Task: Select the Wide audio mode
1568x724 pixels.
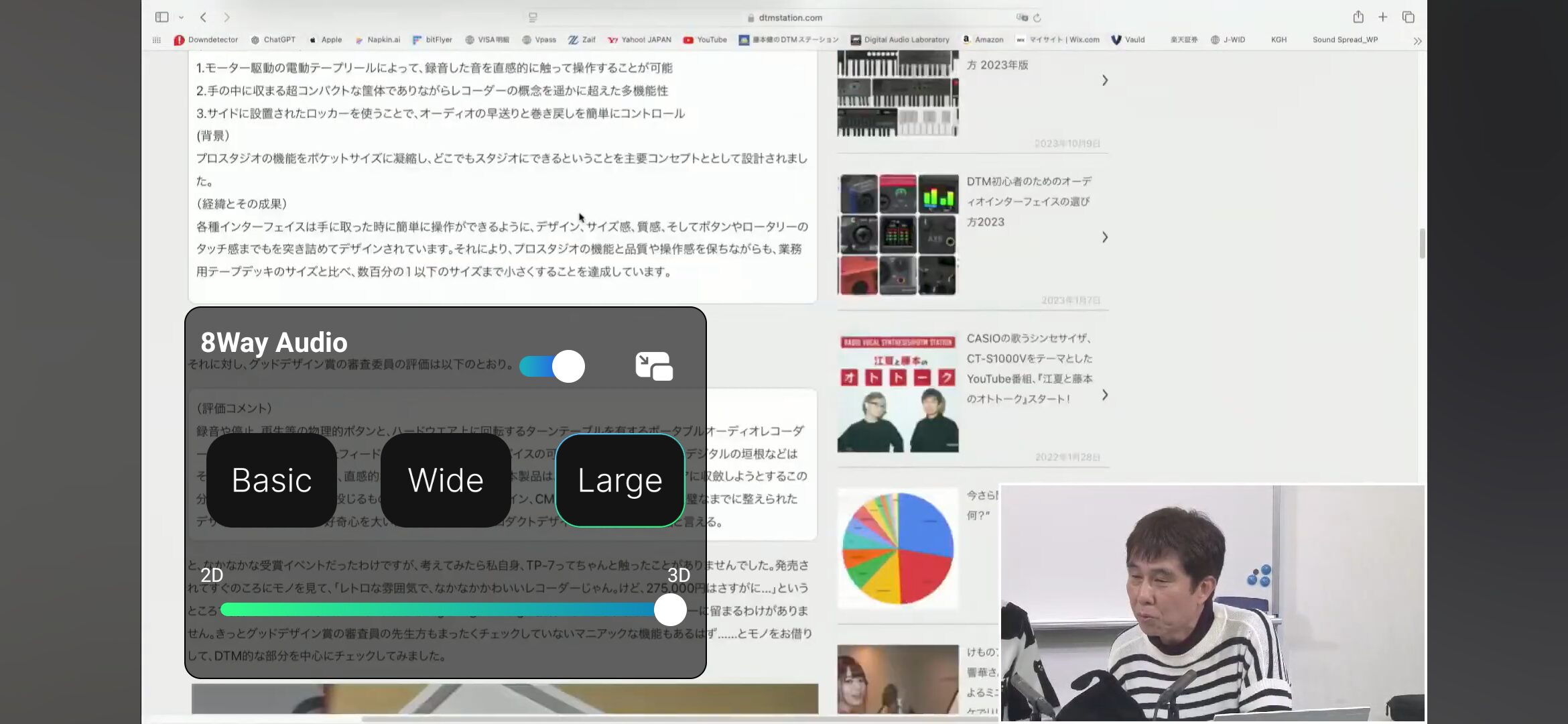Action: coord(446,480)
